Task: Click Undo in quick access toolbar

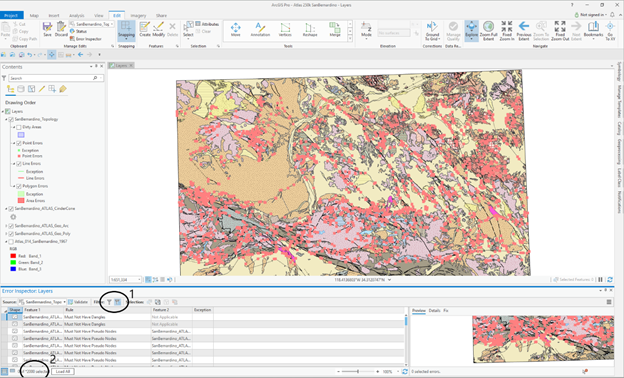Action: pos(29,55)
